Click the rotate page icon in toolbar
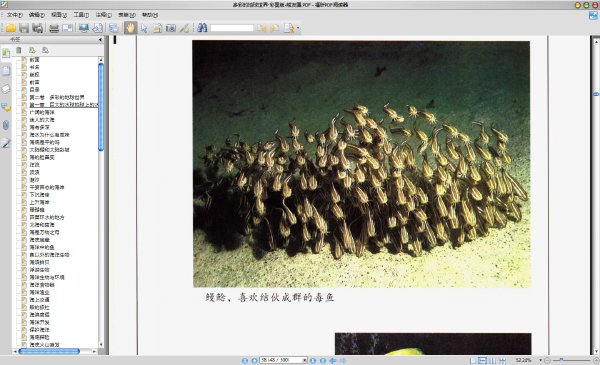This screenshot has height=365, width=600. (98, 28)
